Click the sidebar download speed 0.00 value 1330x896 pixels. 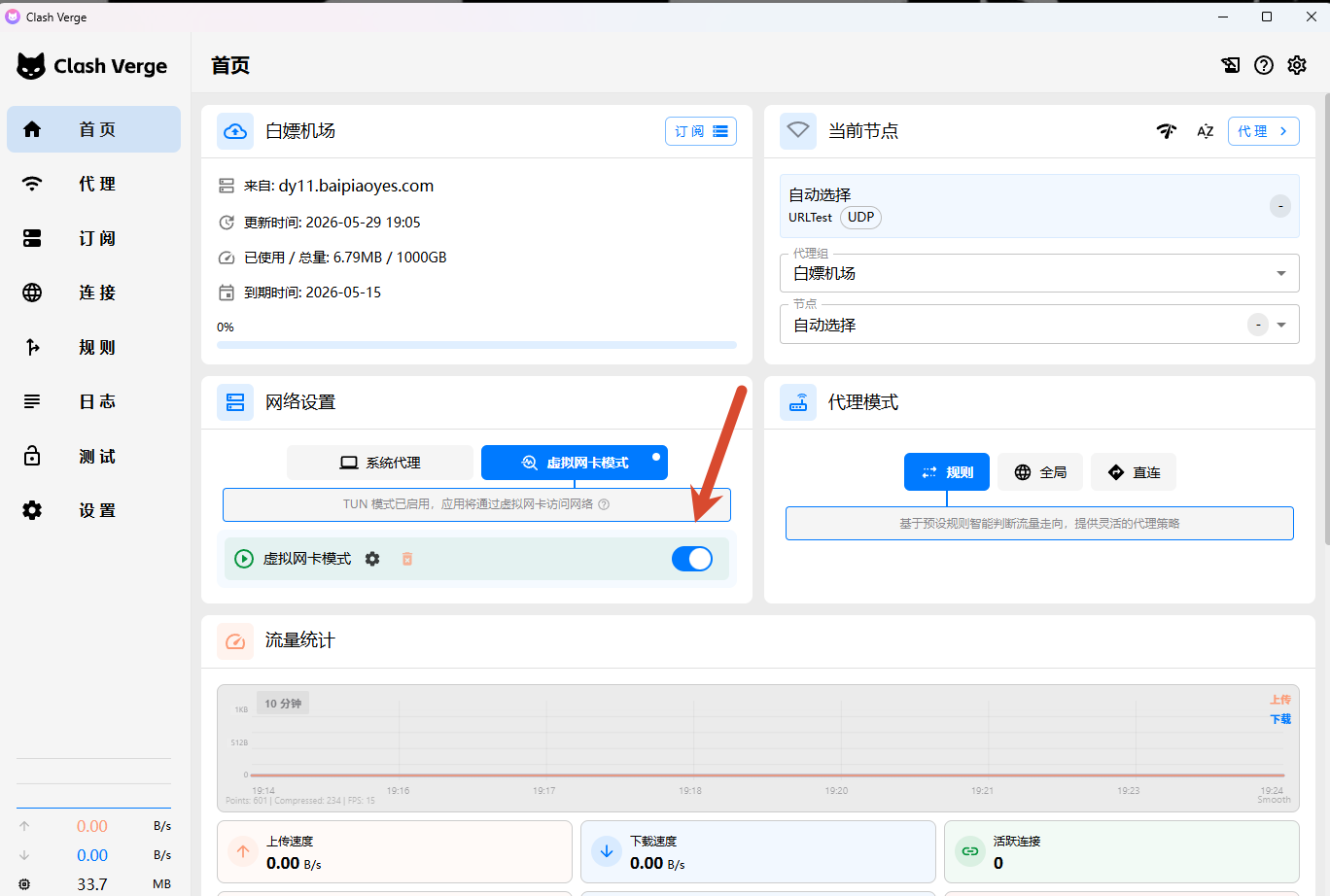point(92,855)
